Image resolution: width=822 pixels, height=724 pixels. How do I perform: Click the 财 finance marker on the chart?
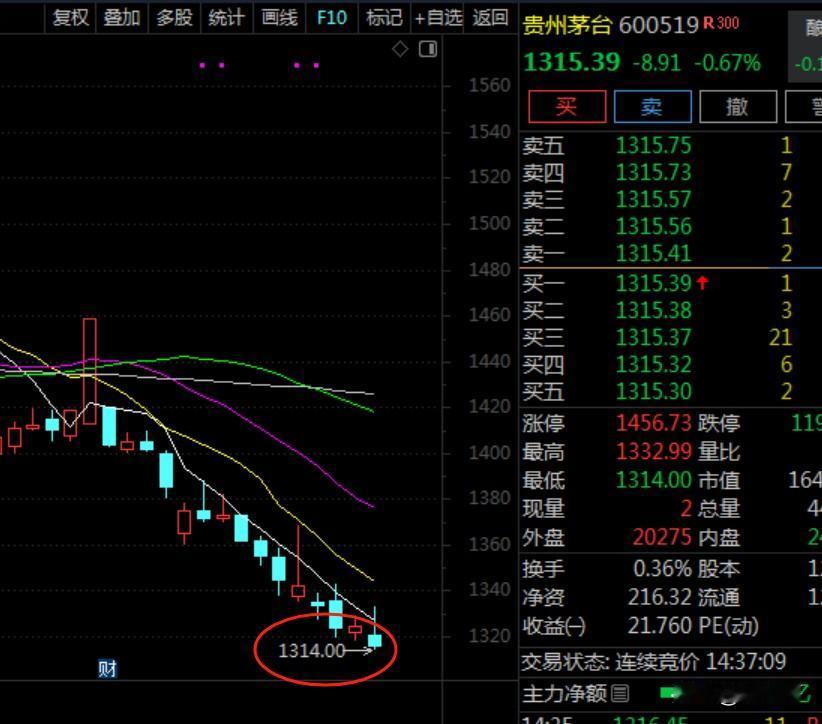pyautogui.click(x=107, y=668)
